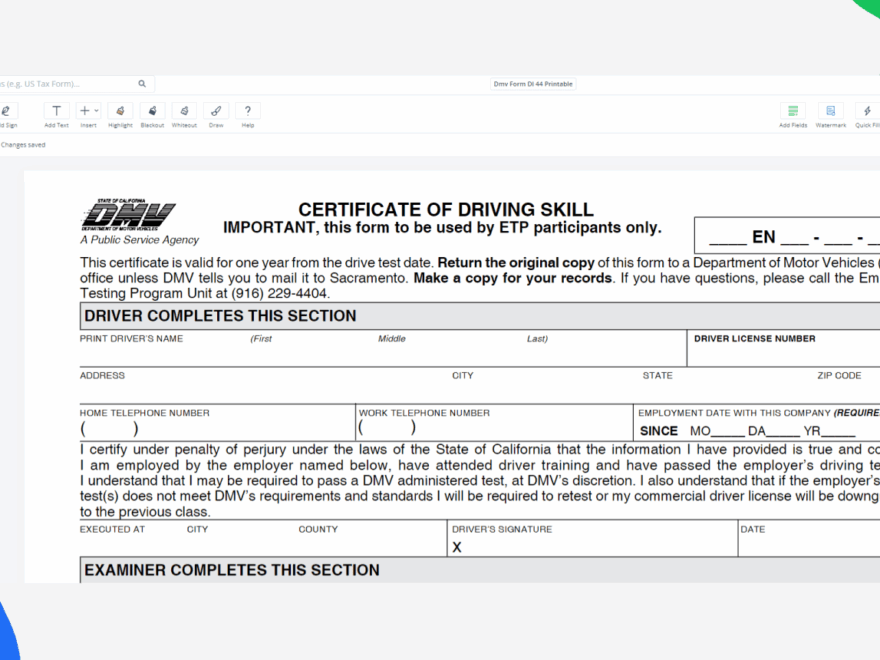Viewport: 880px width, 660px height.
Task: Click the employment day DA blank
Action: (783, 431)
